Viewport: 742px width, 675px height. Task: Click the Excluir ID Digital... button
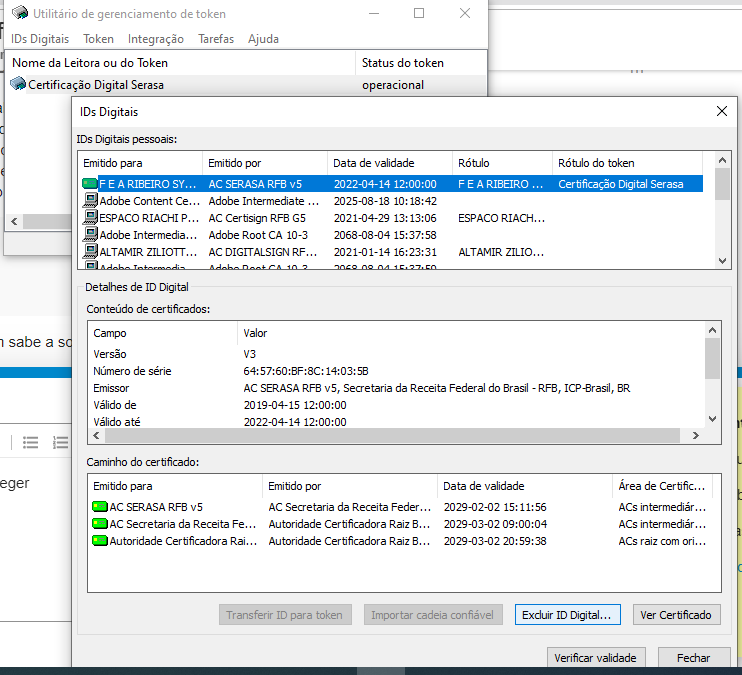pyautogui.click(x=567, y=614)
